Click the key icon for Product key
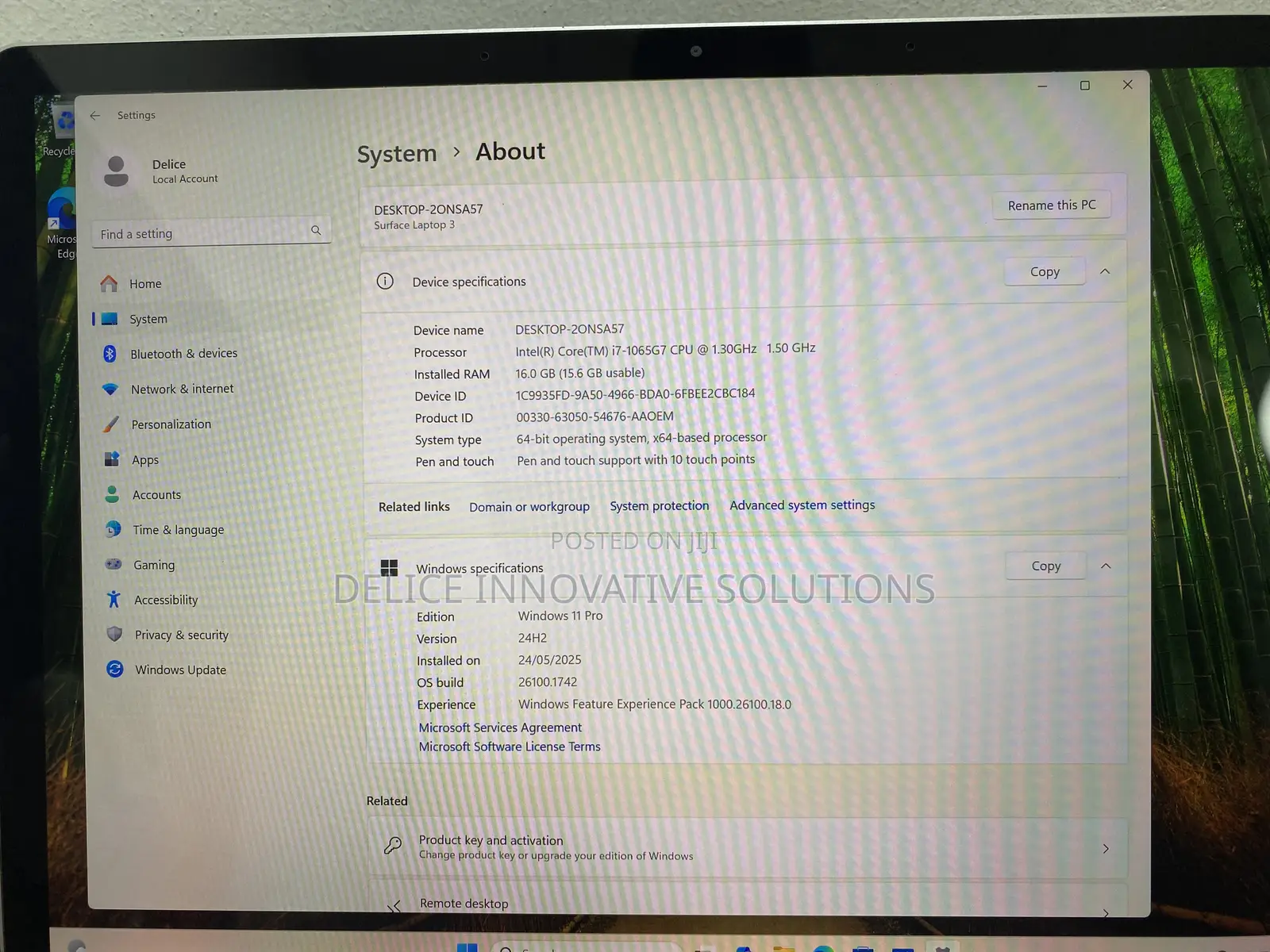 pos(392,846)
